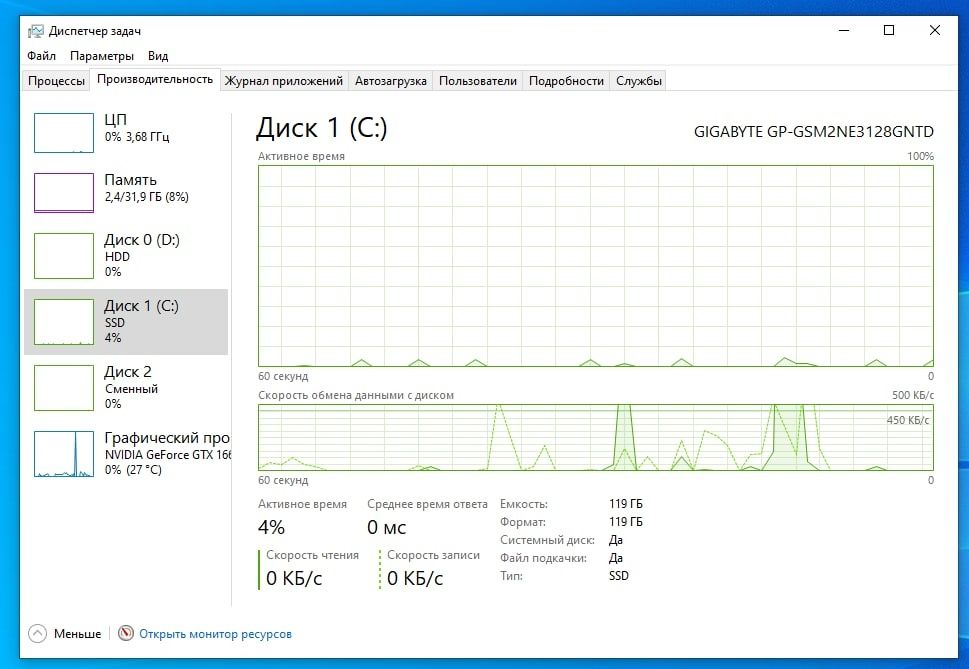Open the Вид menu

[158, 56]
